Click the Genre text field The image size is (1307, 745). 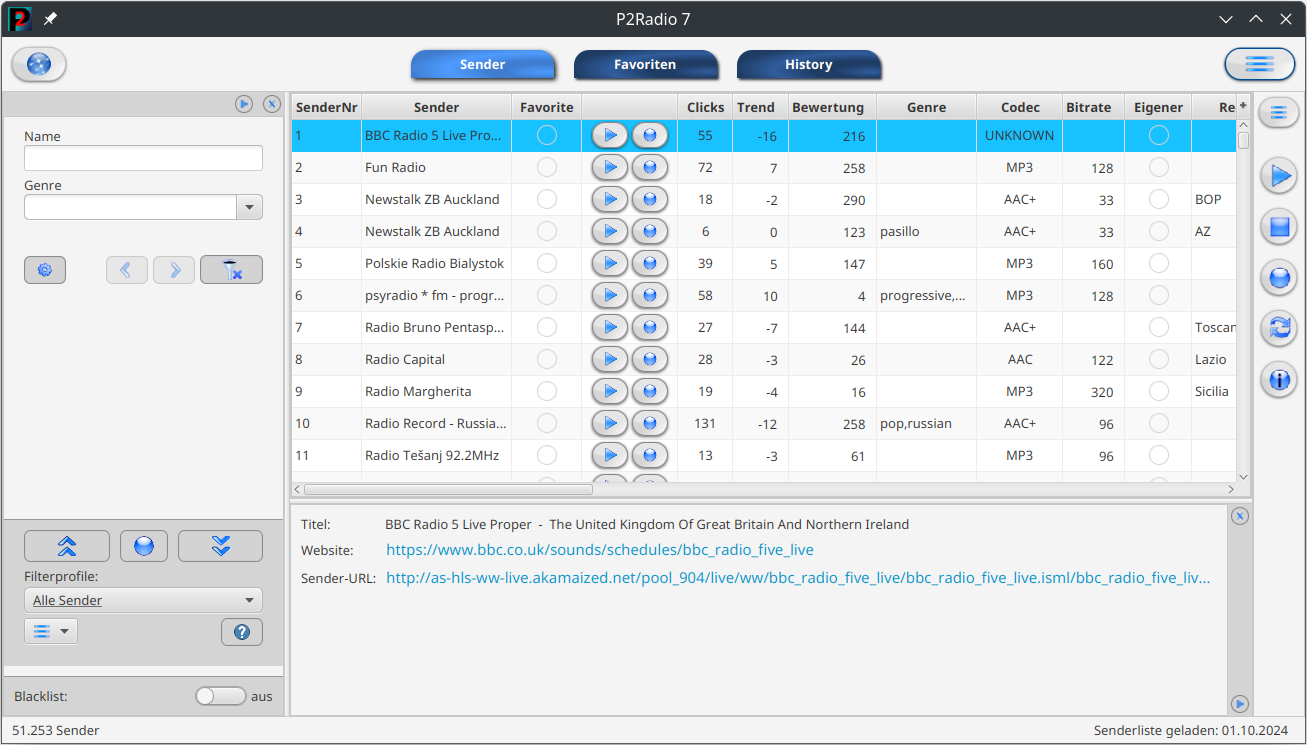pos(130,207)
